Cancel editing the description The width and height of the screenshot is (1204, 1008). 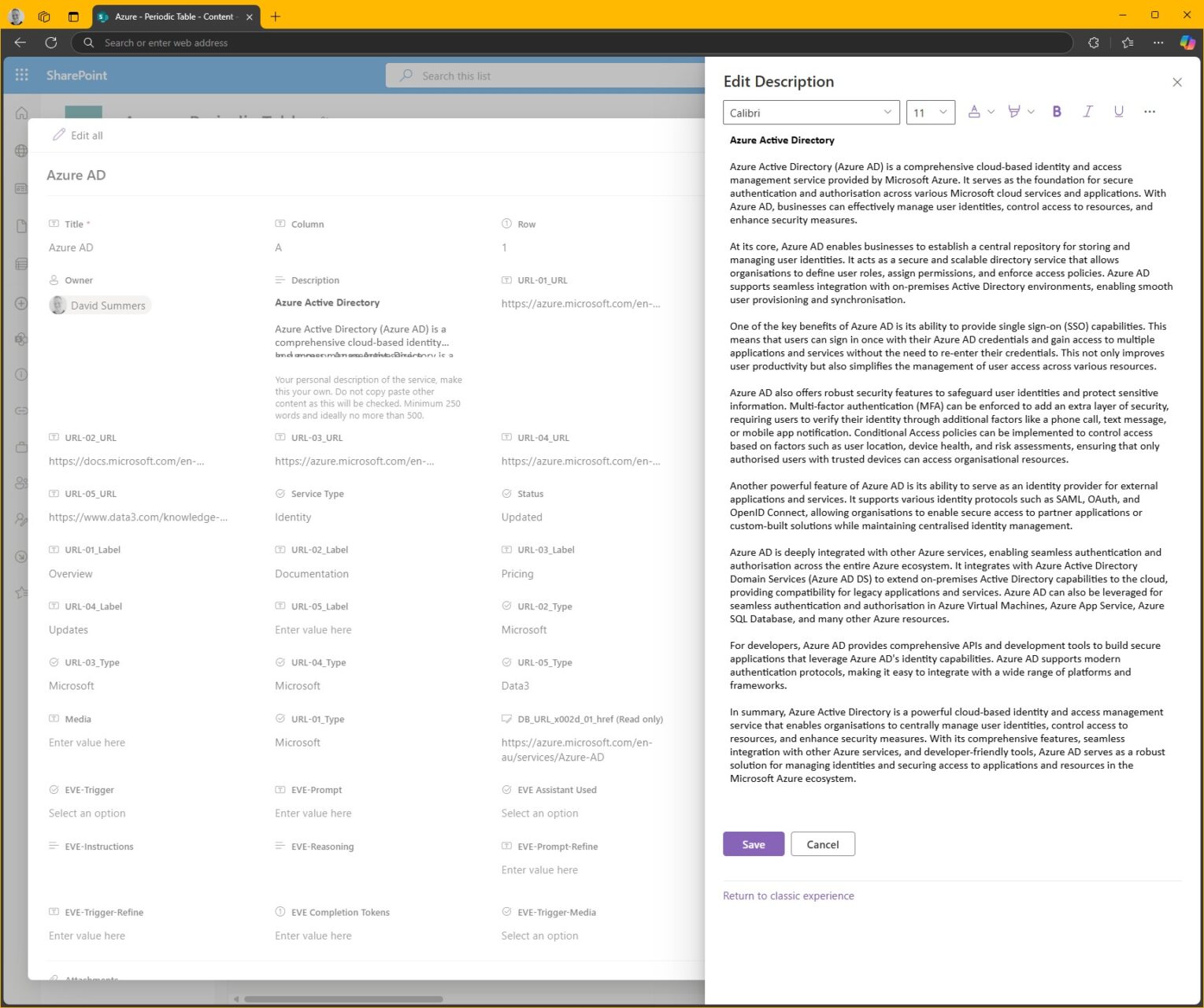[x=822, y=843]
